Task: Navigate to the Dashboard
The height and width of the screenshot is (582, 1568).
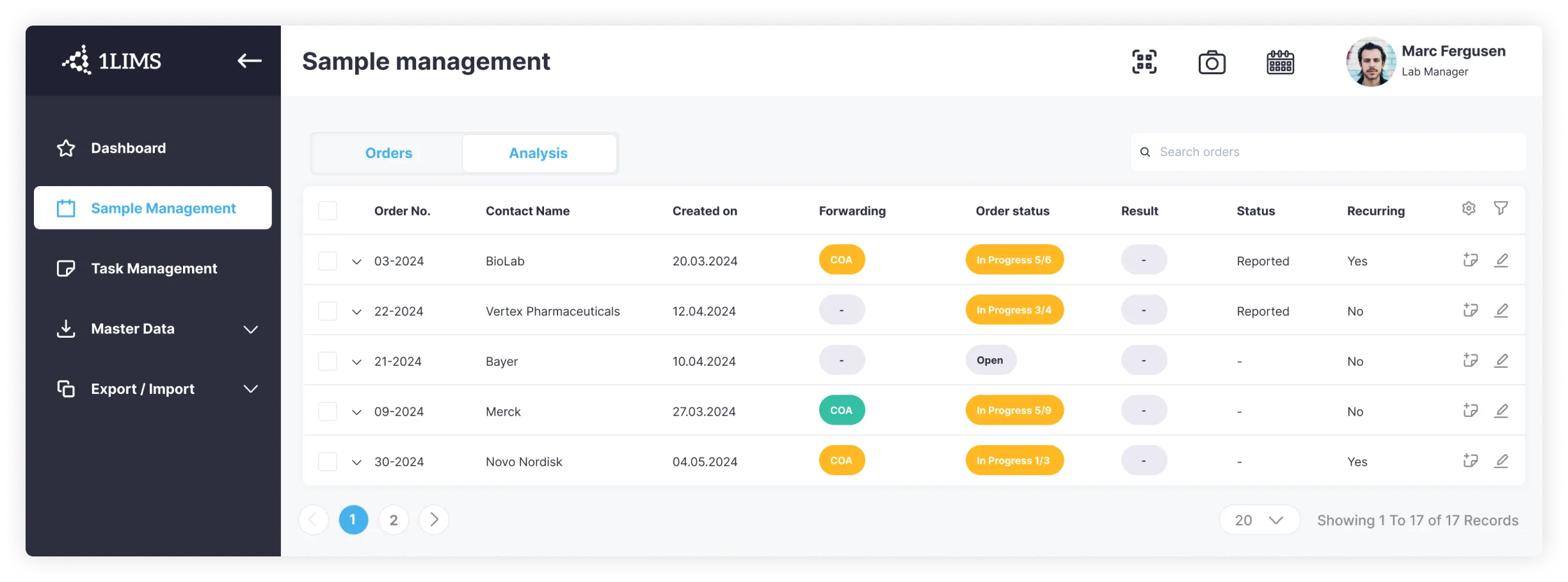Action: [x=128, y=148]
